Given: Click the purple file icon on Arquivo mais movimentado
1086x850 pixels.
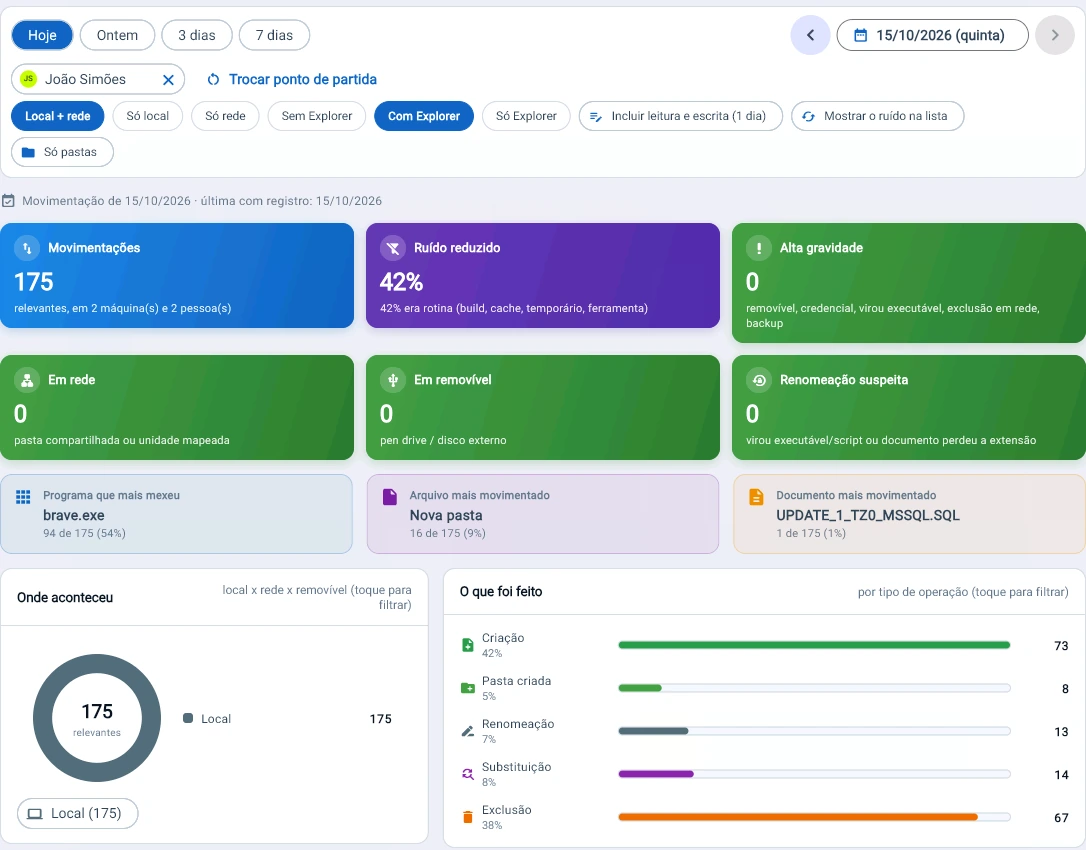Looking at the screenshot, I should [x=390, y=497].
